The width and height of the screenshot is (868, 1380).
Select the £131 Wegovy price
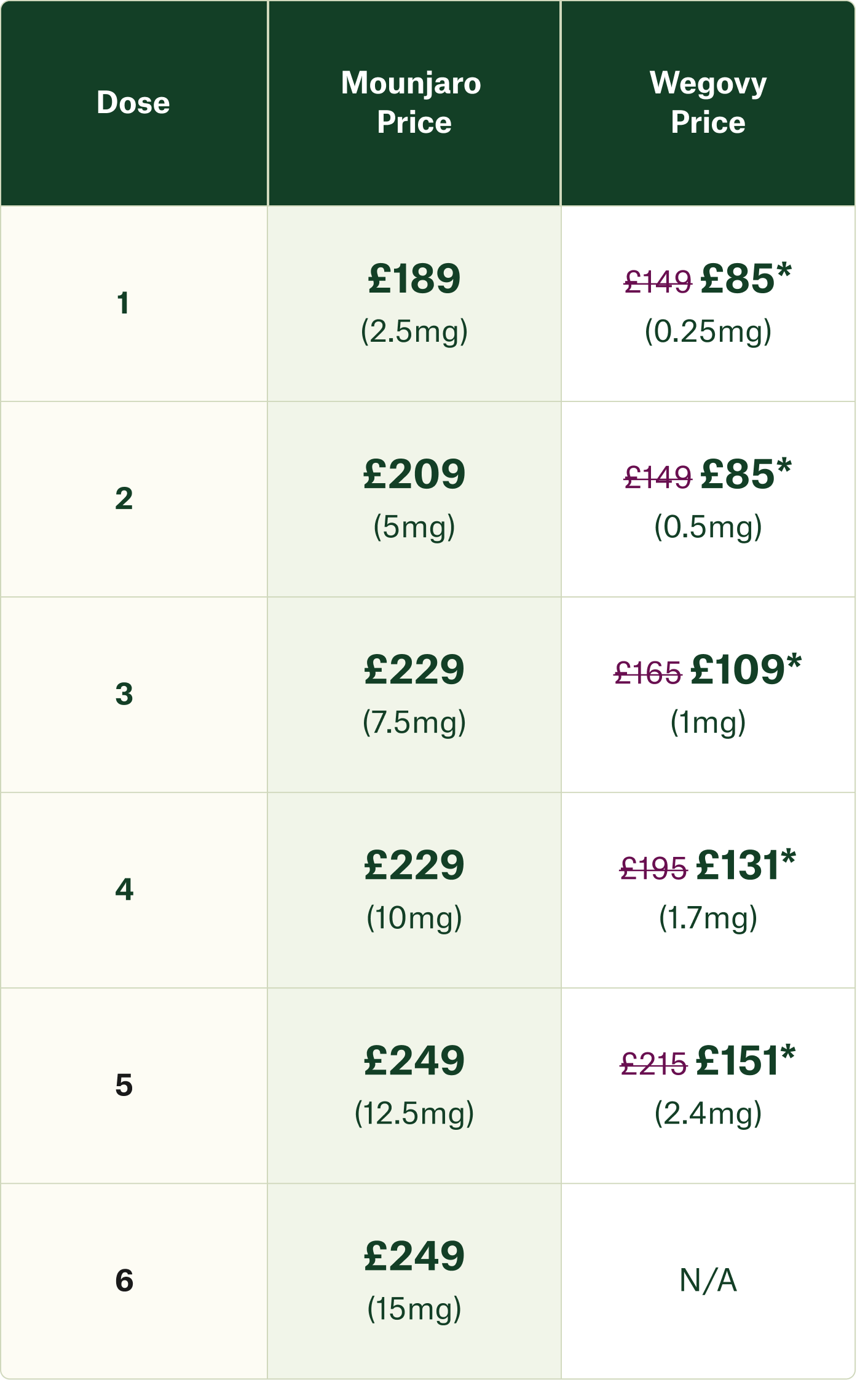click(x=746, y=865)
